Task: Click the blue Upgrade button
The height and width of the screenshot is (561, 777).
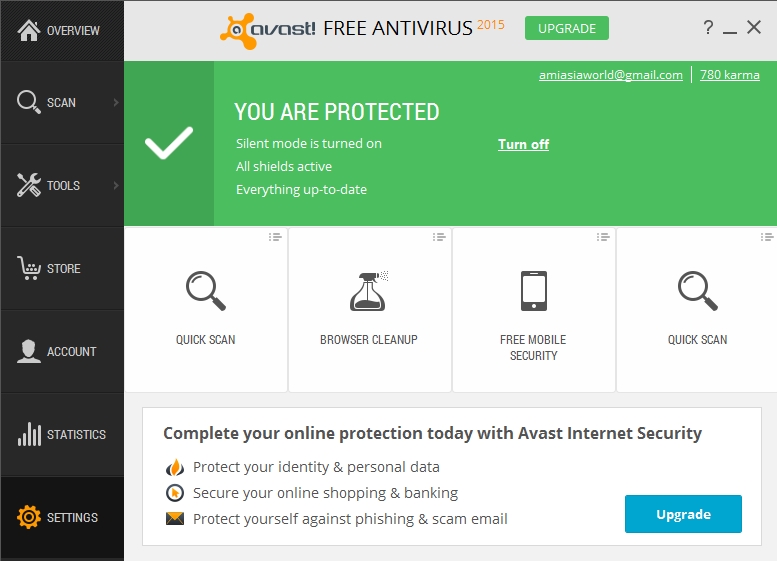Action: 683,514
